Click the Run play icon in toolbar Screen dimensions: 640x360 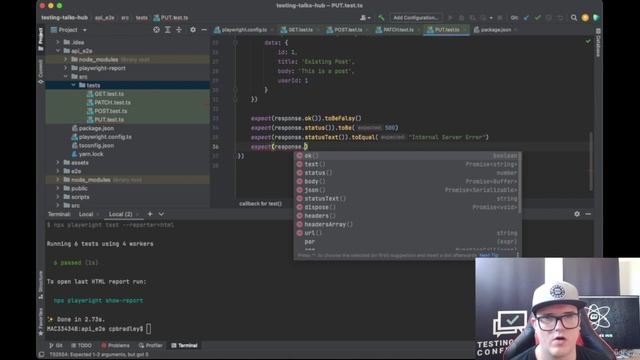[450, 18]
